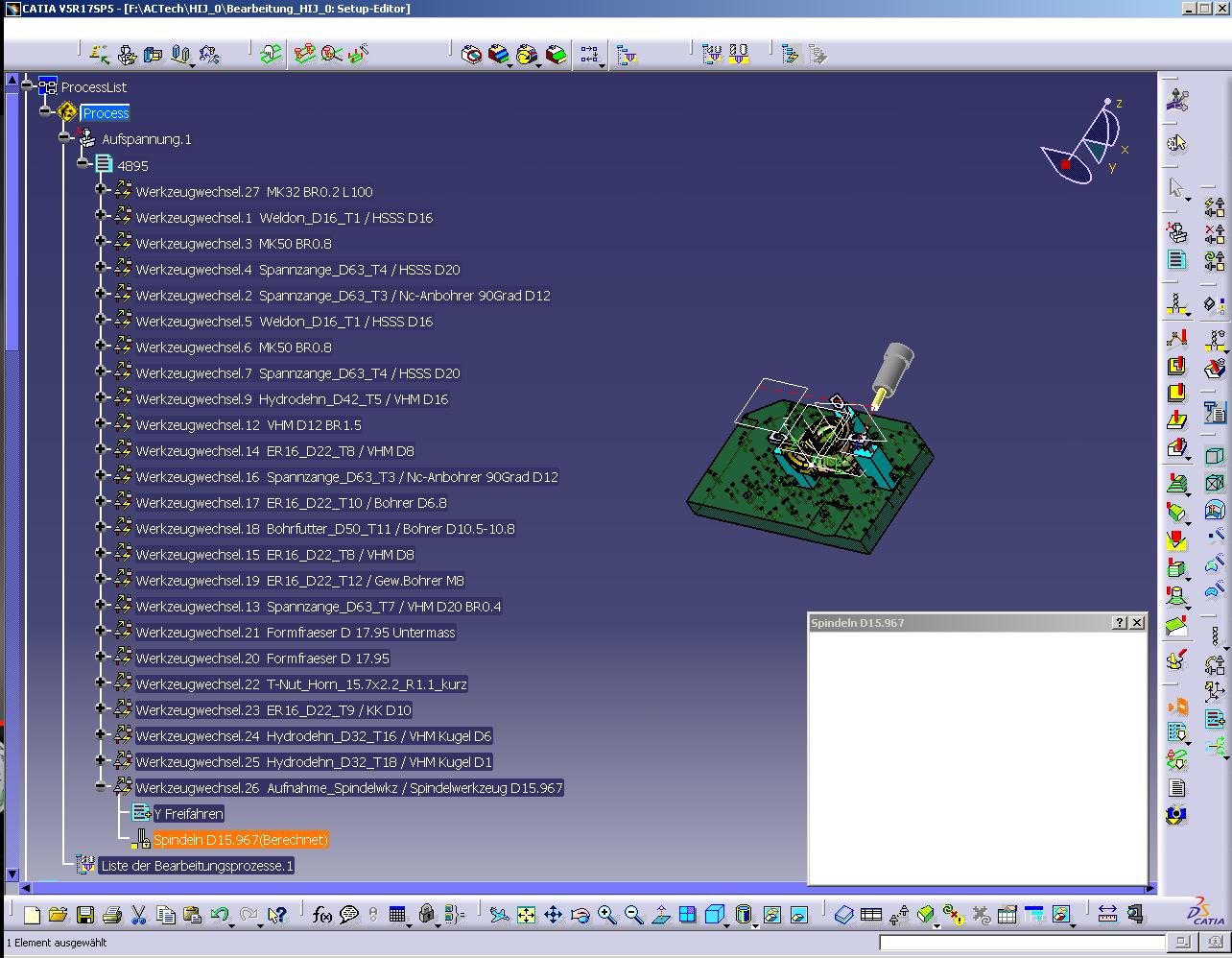Select Werkzeugwechsel.18 Bohrfutter_D50_T11 row
Image resolution: width=1232 pixels, height=958 pixels.
pyautogui.click(x=325, y=529)
